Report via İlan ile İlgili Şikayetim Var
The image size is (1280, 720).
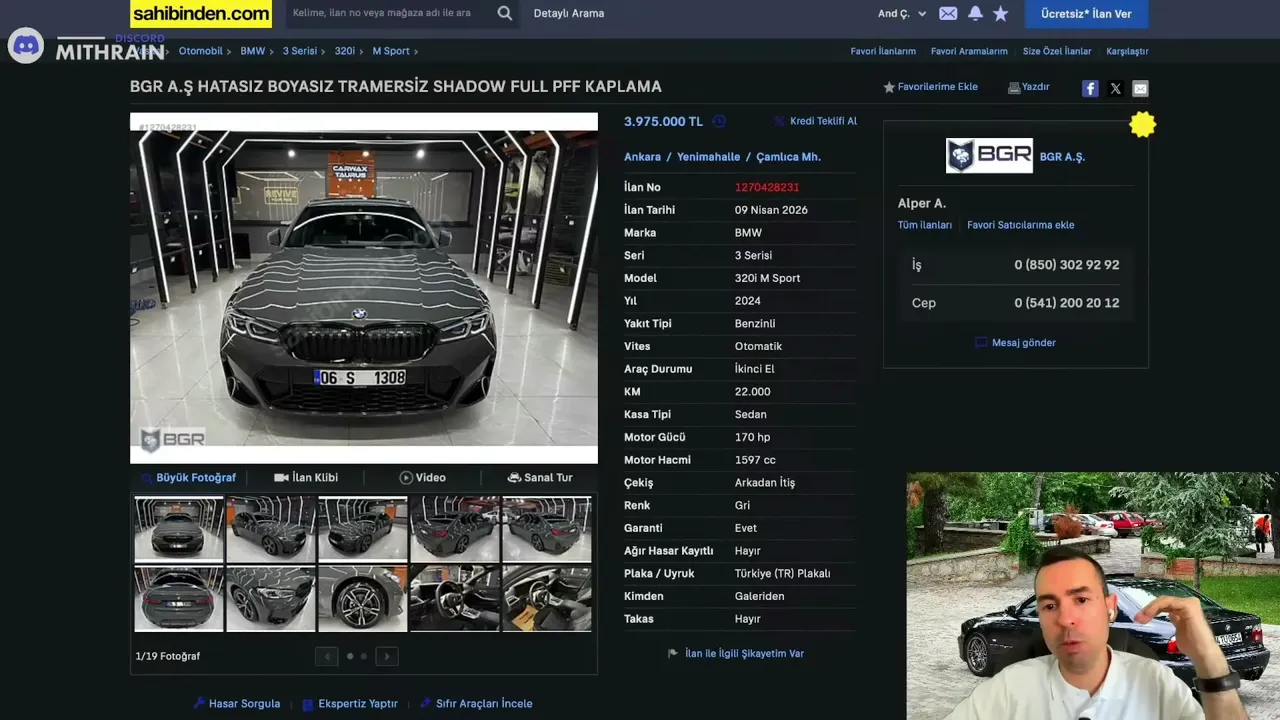(x=736, y=654)
